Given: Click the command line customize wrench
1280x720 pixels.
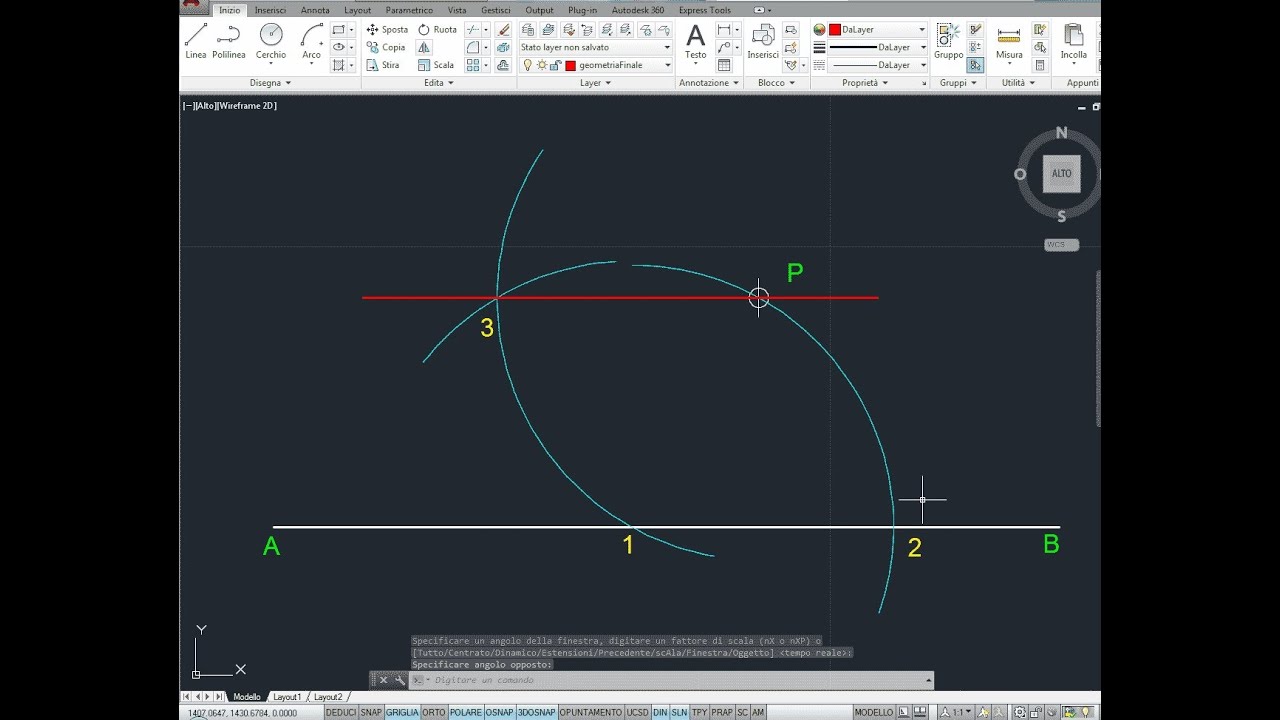Looking at the screenshot, I should click(399, 680).
